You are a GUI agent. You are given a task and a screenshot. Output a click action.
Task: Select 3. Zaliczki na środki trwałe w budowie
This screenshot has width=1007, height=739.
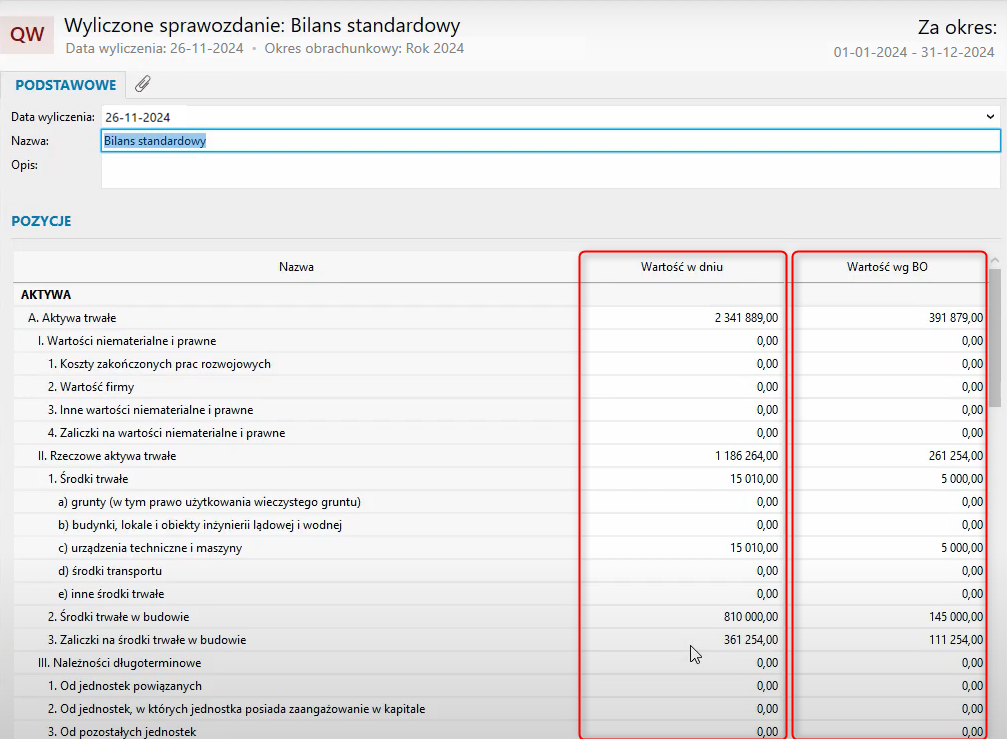pos(500,640)
